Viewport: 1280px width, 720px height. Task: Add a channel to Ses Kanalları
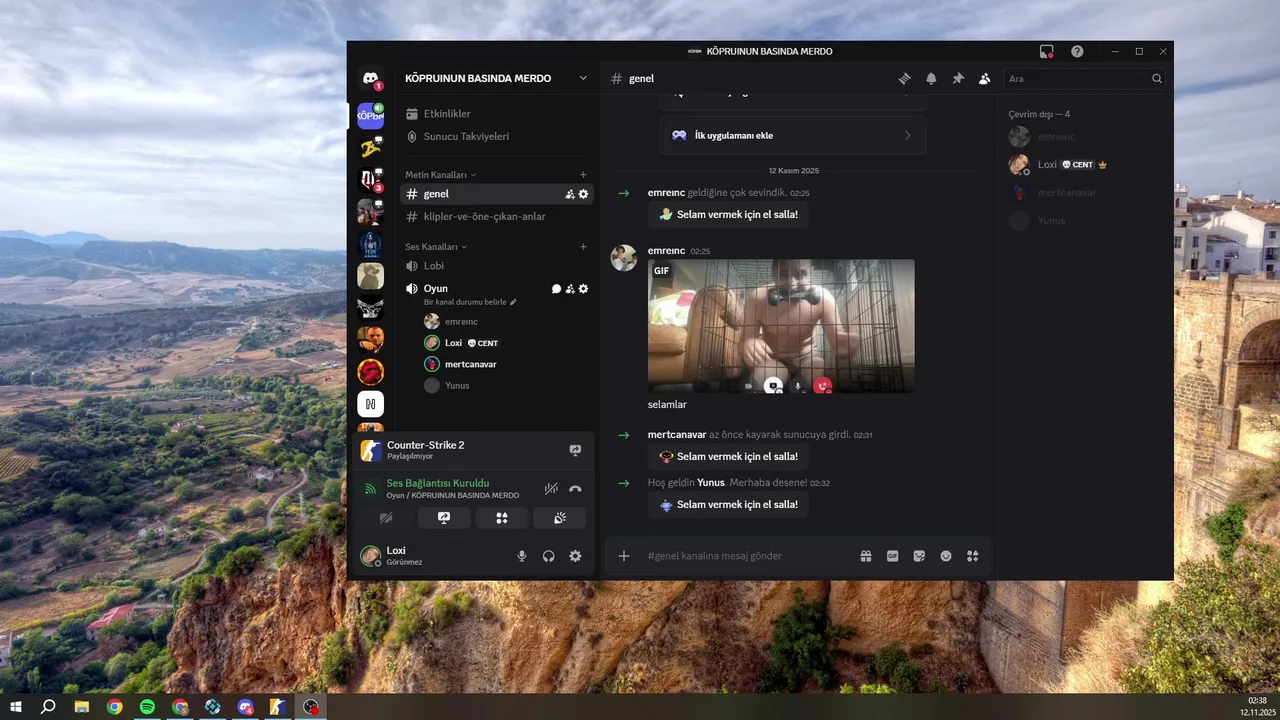coord(583,247)
